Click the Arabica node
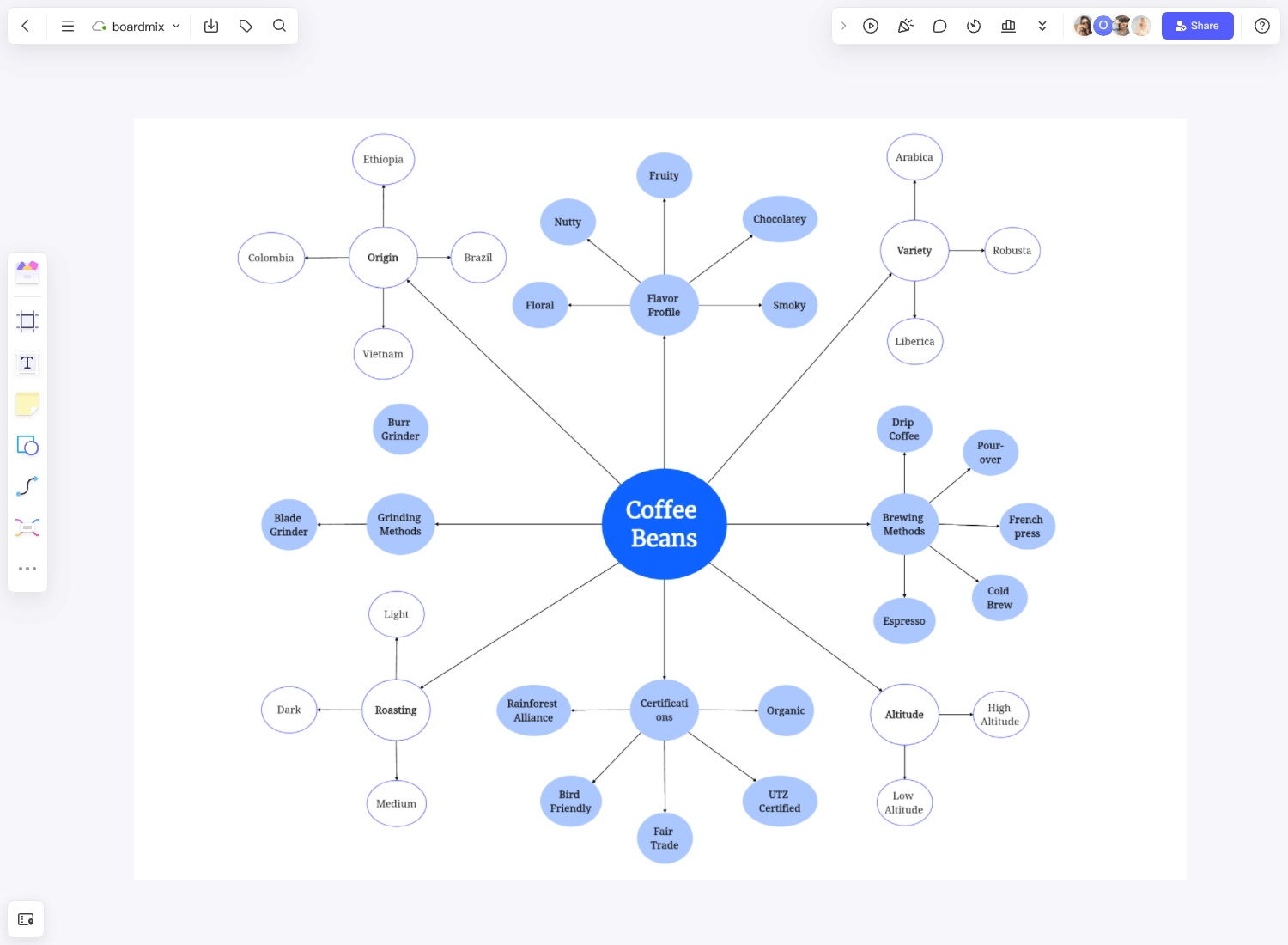 (x=914, y=157)
